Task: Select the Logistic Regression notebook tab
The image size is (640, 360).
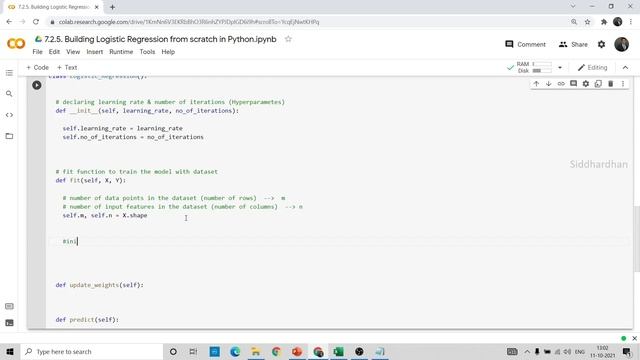Action: pos(53,7)
